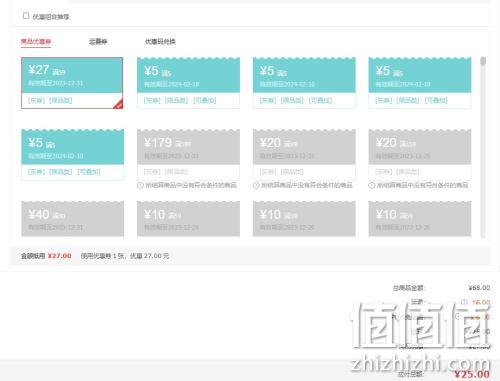Select the 商品优惠券 tab
The height and width of the screenshot is (381, 500).
coord(36,42)
